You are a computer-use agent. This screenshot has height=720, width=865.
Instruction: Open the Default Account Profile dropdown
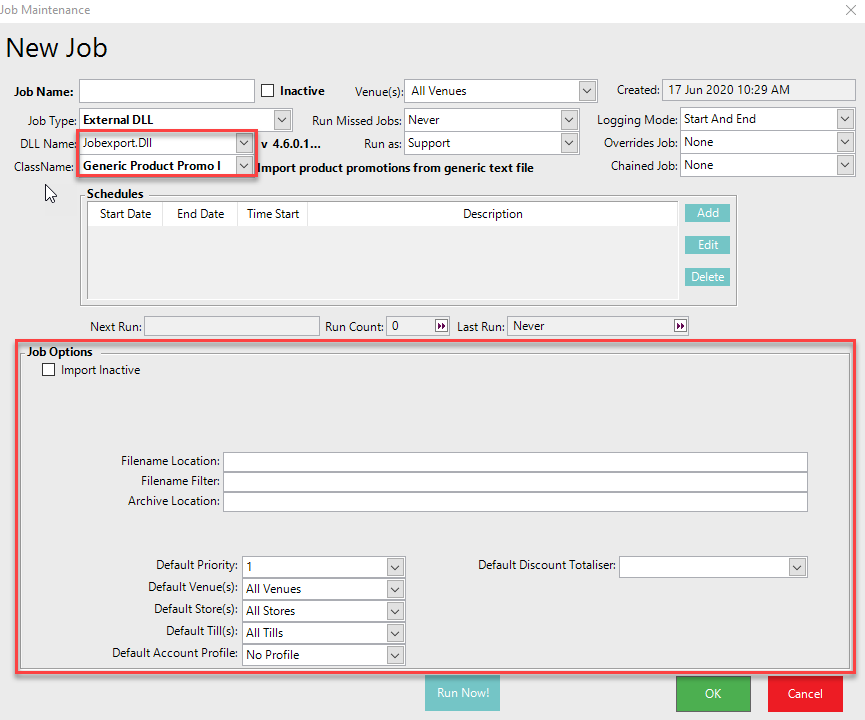[x=395, y=655]
